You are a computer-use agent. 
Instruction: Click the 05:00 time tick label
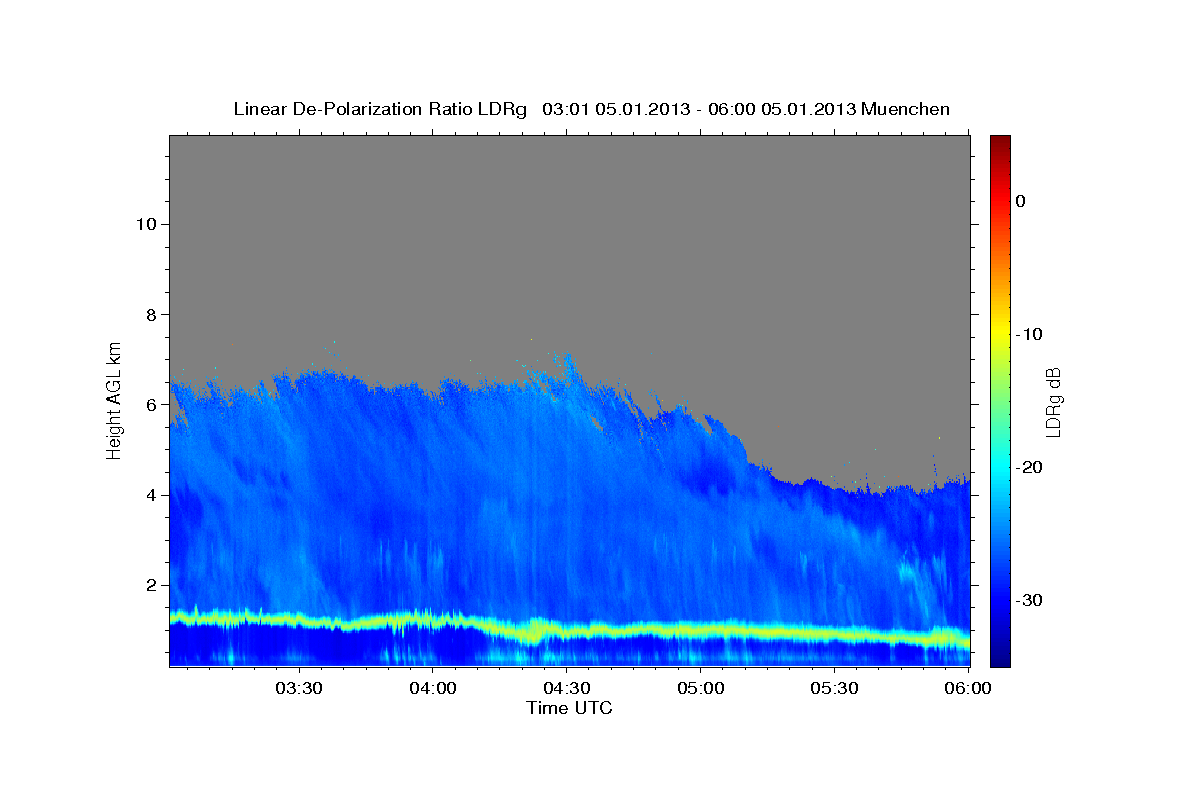700,688
